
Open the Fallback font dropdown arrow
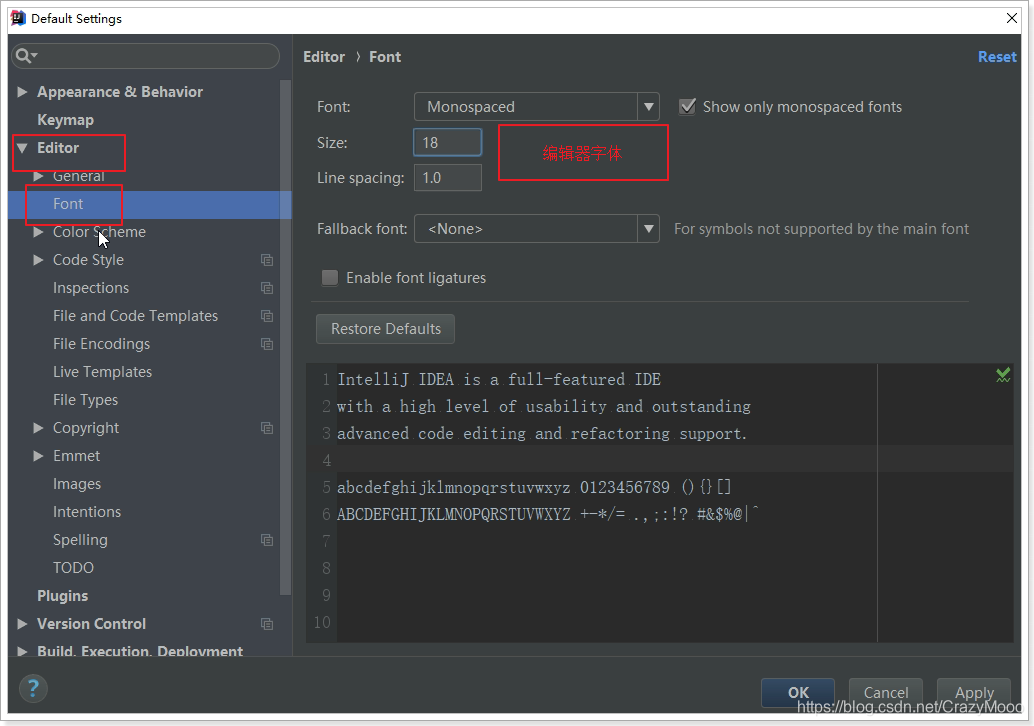click(648, 229)
